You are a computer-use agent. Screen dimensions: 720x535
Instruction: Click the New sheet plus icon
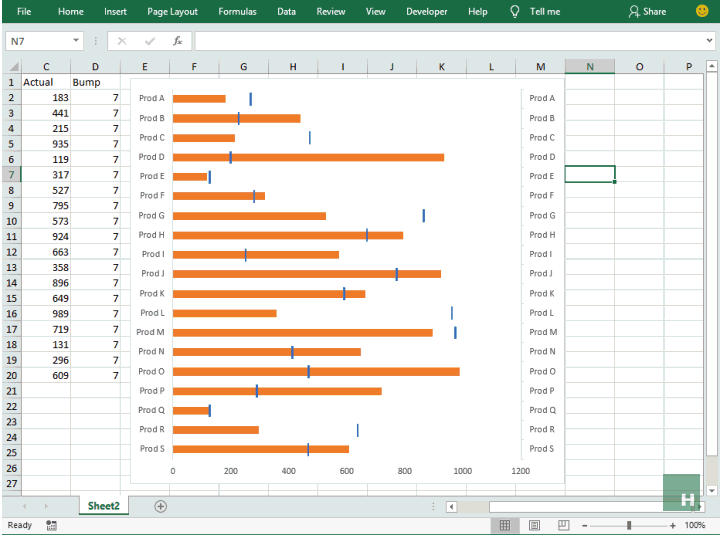click(160, 507)
